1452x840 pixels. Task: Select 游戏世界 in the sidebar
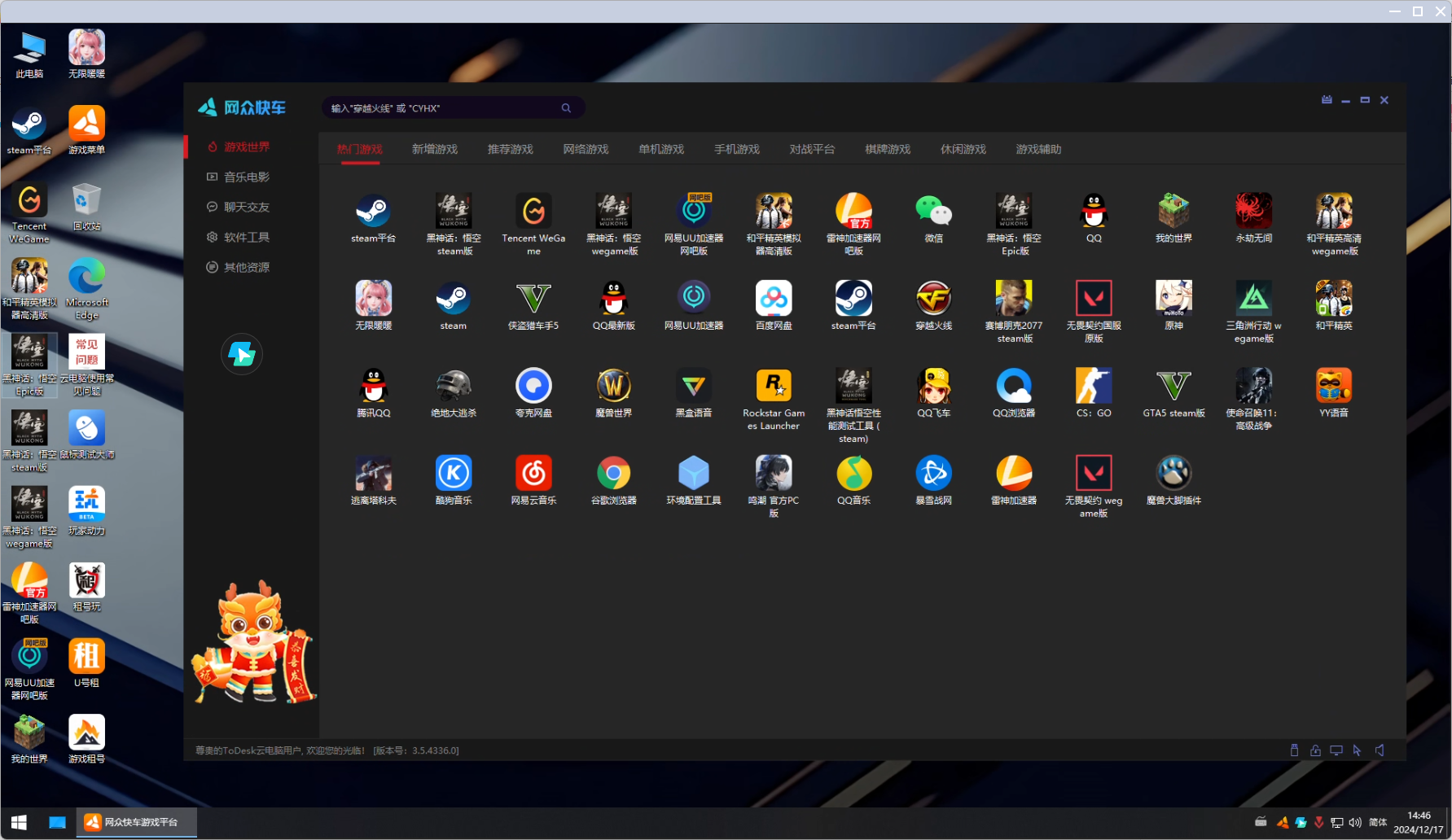coord(238,147)
